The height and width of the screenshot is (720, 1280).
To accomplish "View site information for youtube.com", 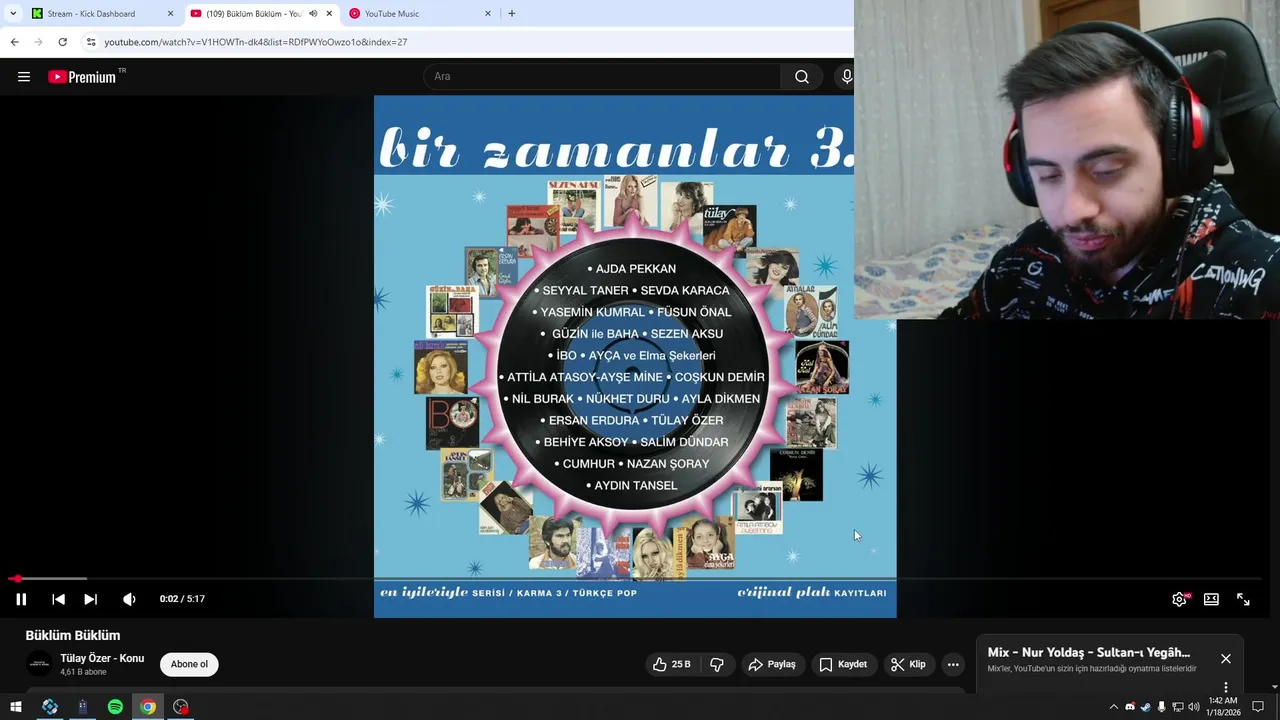I will click(91, 42).
